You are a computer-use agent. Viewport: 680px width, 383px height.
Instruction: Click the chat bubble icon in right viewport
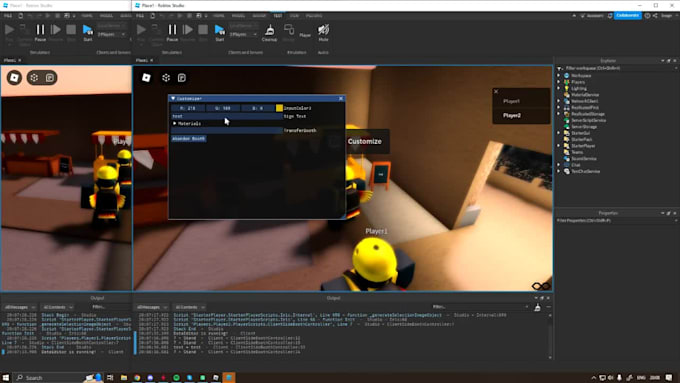tap(166, 78)
